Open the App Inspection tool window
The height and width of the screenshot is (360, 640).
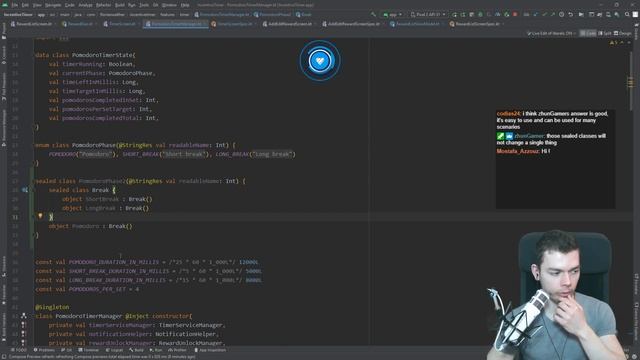pos(210,350)
